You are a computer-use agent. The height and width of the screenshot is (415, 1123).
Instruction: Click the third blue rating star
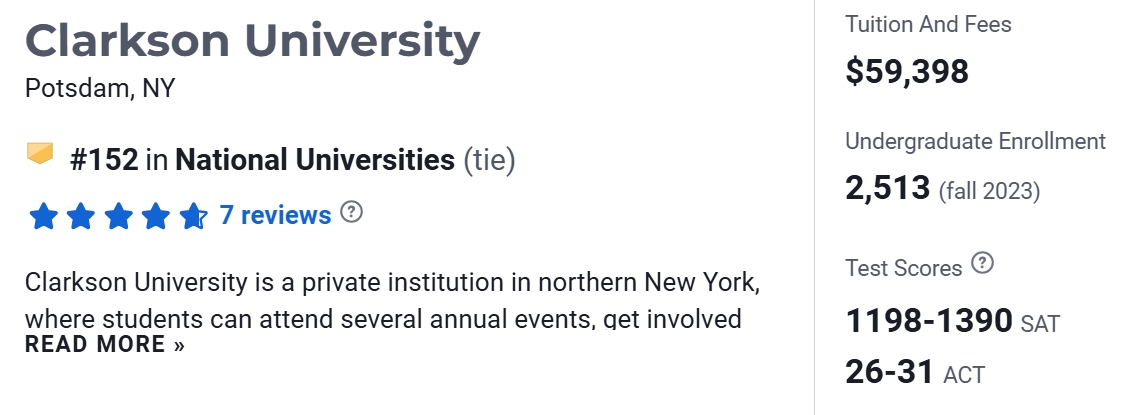(118, 215)
